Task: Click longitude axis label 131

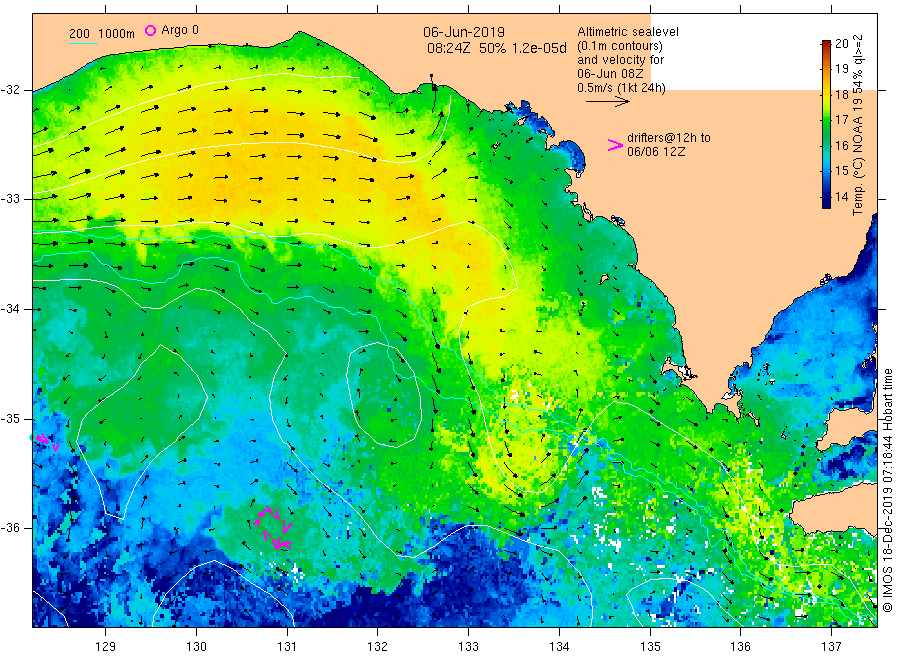Action: pos(287,647)
